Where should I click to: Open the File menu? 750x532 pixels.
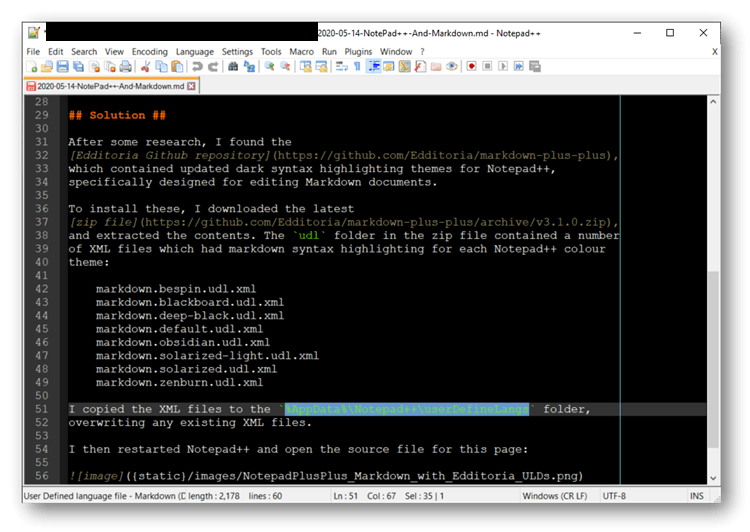tap(33, 52)
